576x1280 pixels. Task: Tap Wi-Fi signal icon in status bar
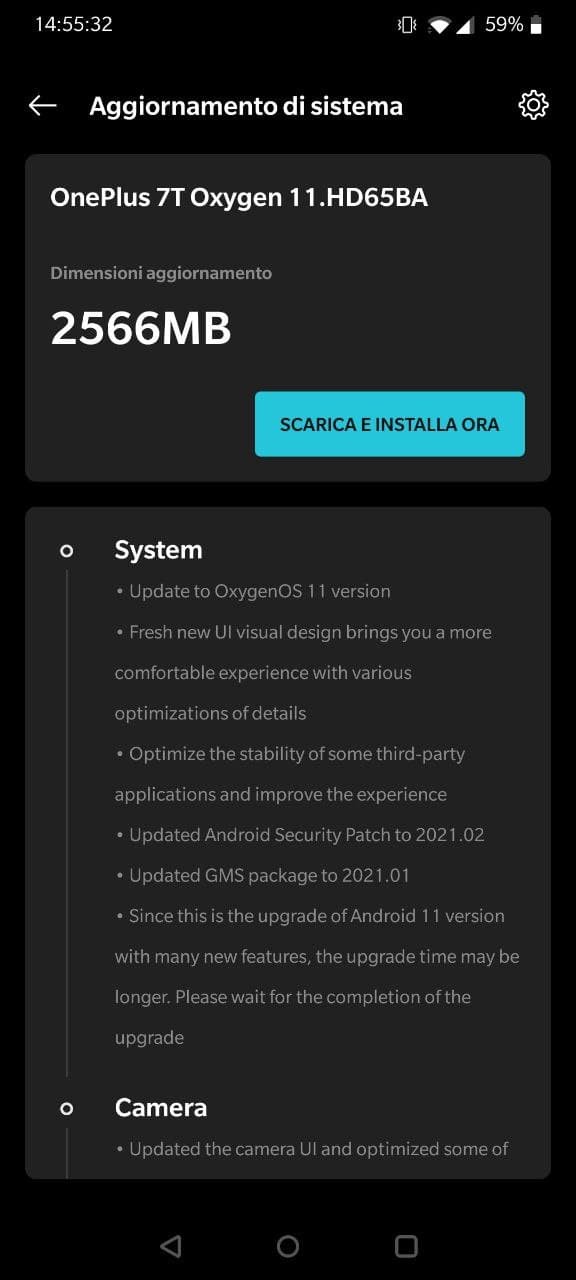(x=438, y=25)
